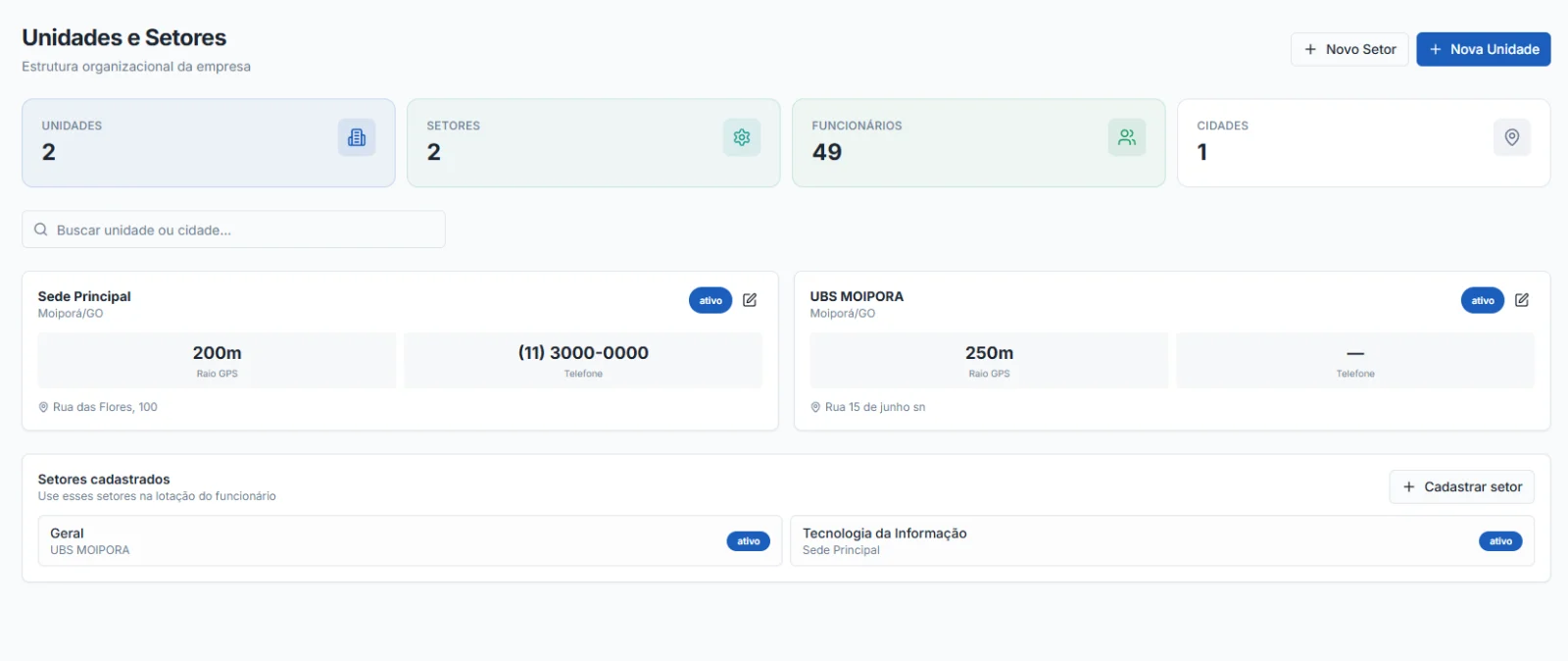Image resolution: width=1568 pixels, height=661 pixels.
Task: Edit the UBS MOIPORA unit via pencil icon
Action: [x=1522, y=300]
